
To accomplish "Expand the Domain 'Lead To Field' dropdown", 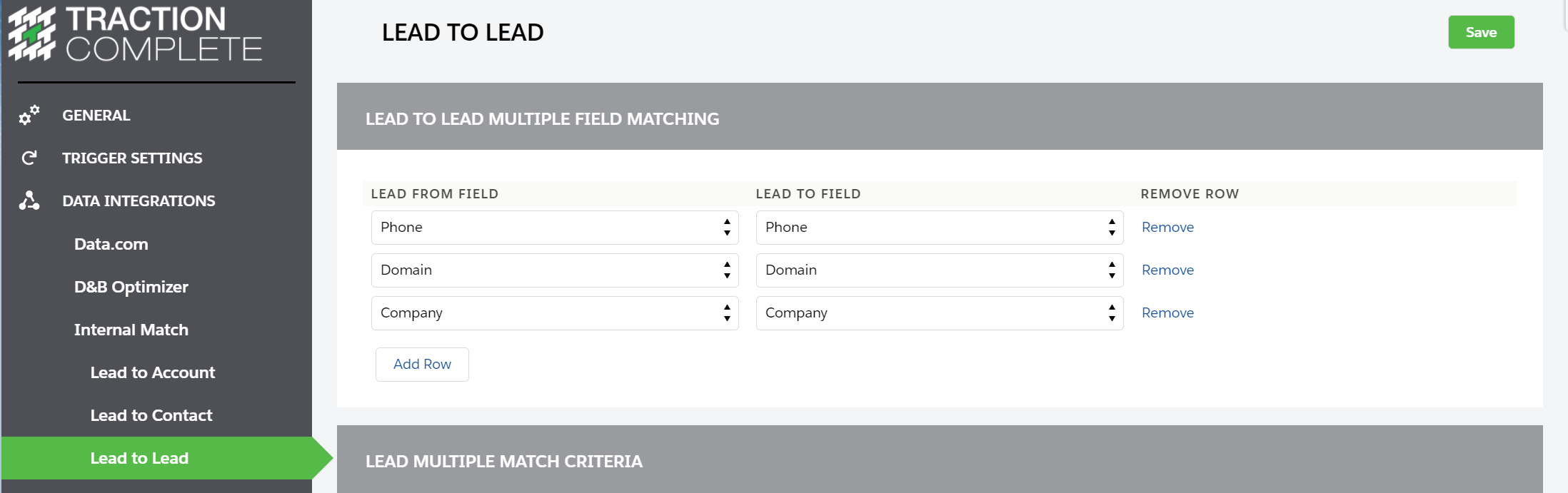I will point(939,270).
